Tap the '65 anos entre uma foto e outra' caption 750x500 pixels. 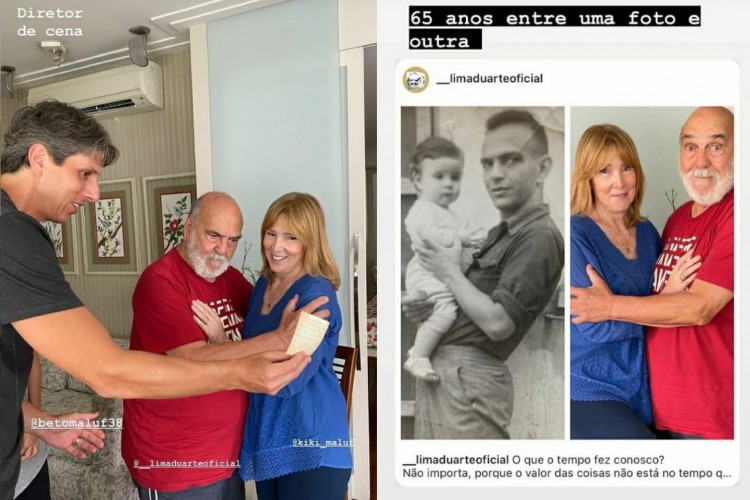(554, 30)
